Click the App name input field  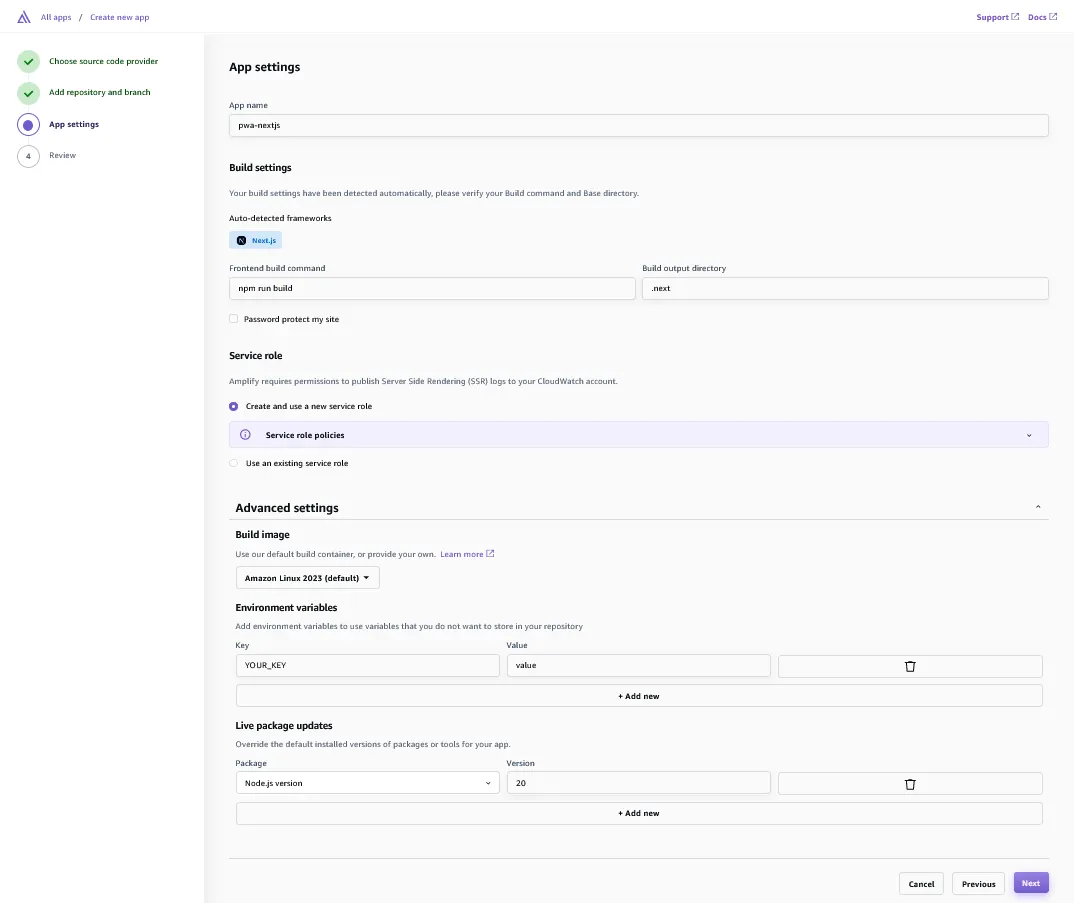pos(638,125)
